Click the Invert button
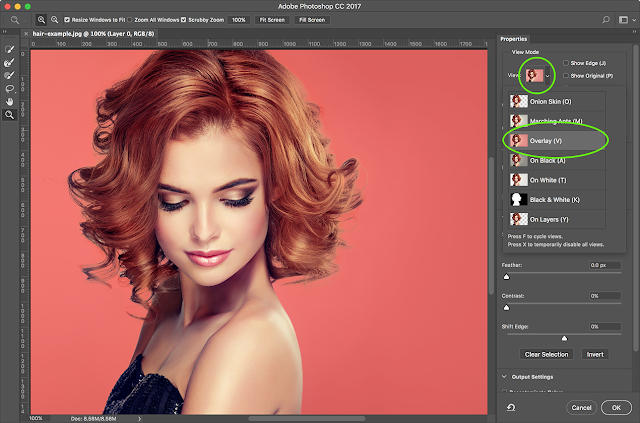Viewport: 640px width, 423px height. pyautogui.click(x=595, y=354)
